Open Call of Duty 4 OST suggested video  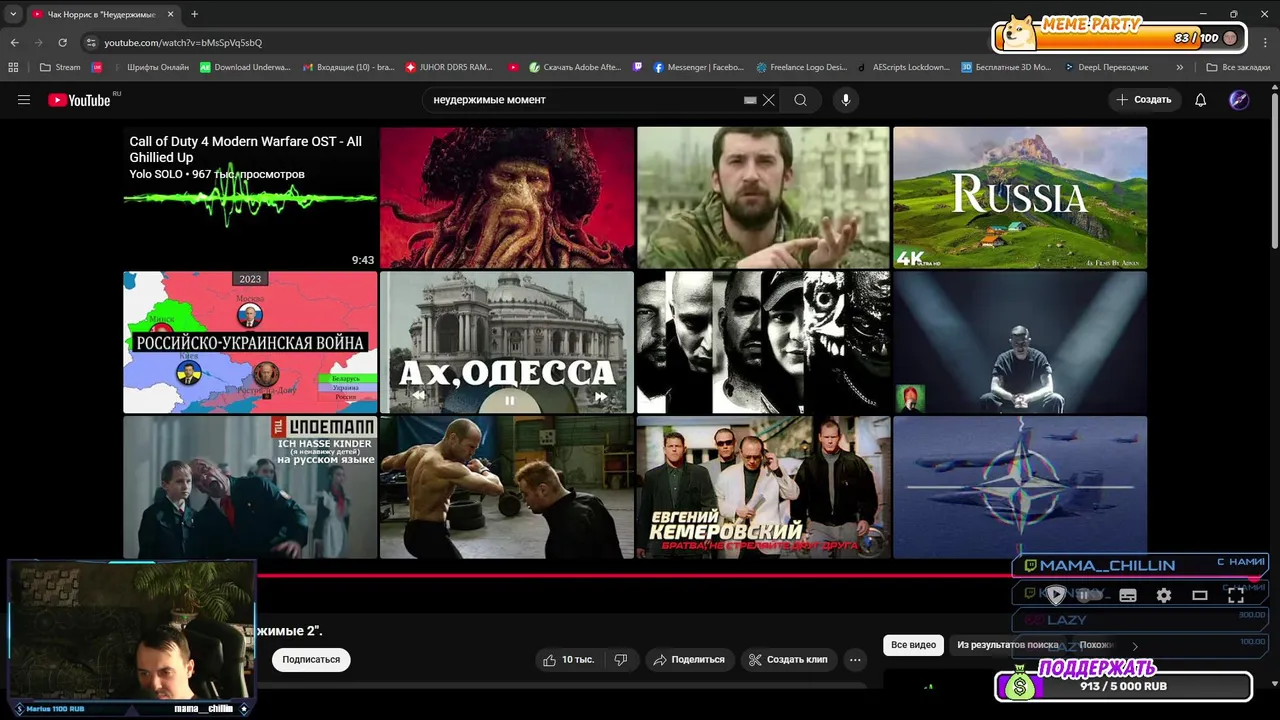click(x=250, y=198)
